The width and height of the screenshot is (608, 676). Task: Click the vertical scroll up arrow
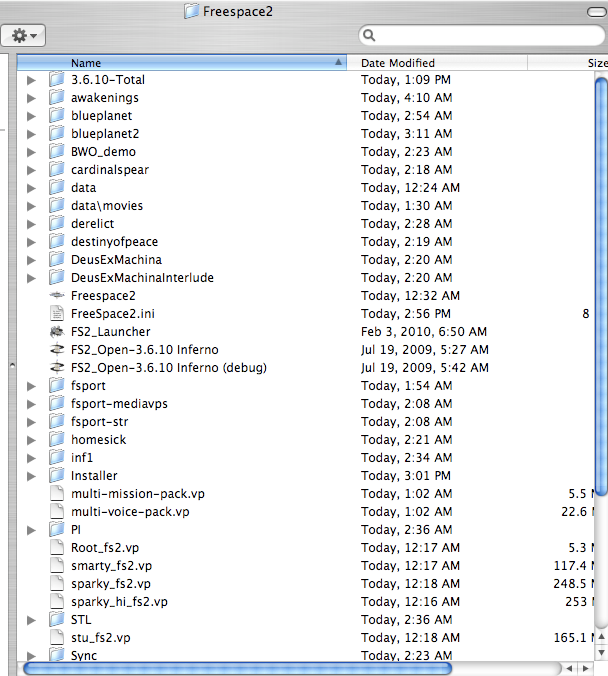[x=601, y=637]
